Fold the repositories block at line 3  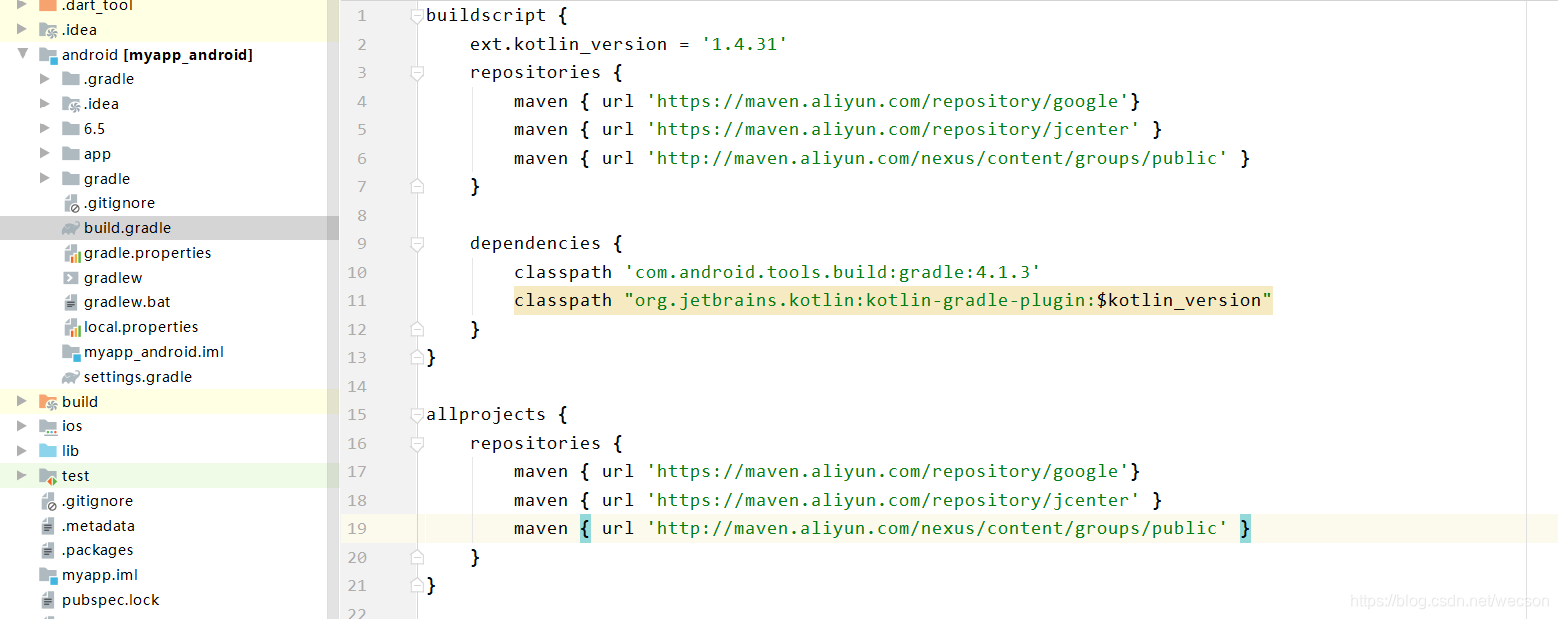pyautogui.click(x=417, y=73)
